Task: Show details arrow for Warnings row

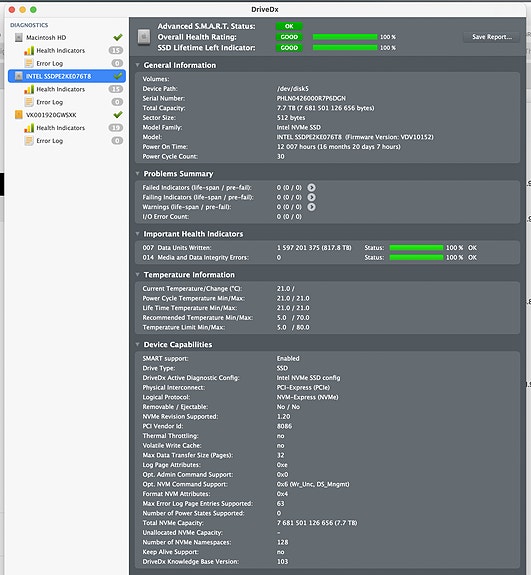Action: (x=311, y=207)
